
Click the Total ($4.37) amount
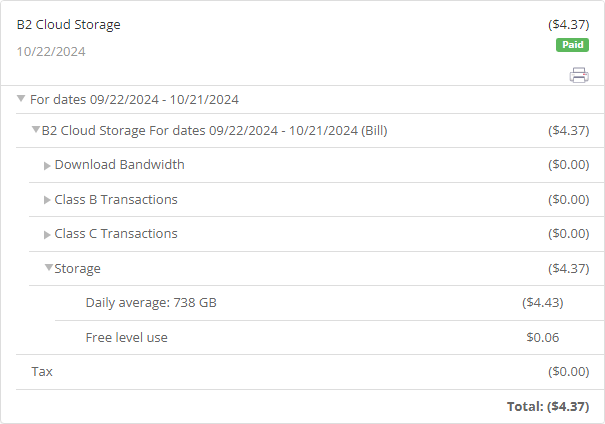coord(548,407)
